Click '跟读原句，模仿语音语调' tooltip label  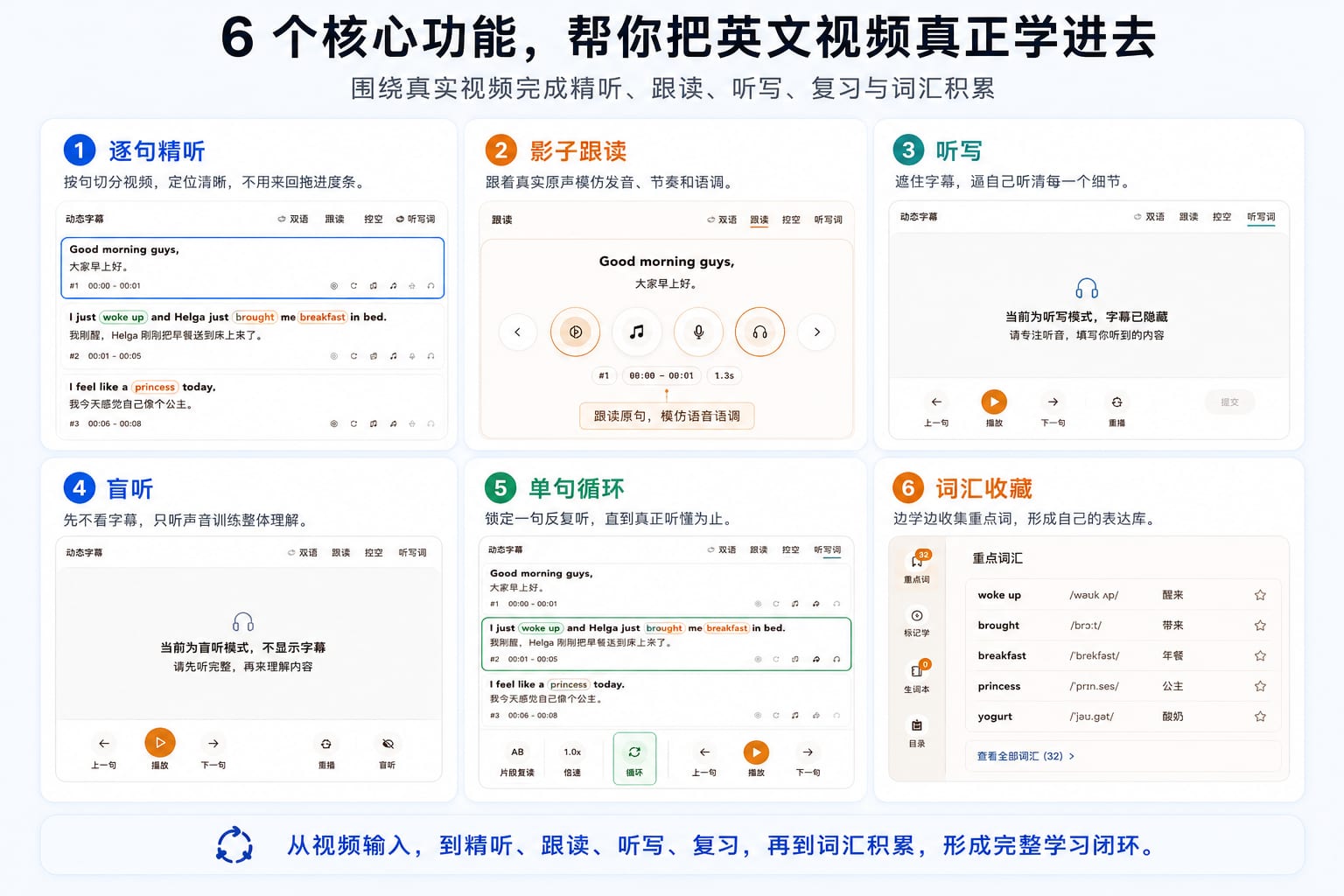pos(667,416)
